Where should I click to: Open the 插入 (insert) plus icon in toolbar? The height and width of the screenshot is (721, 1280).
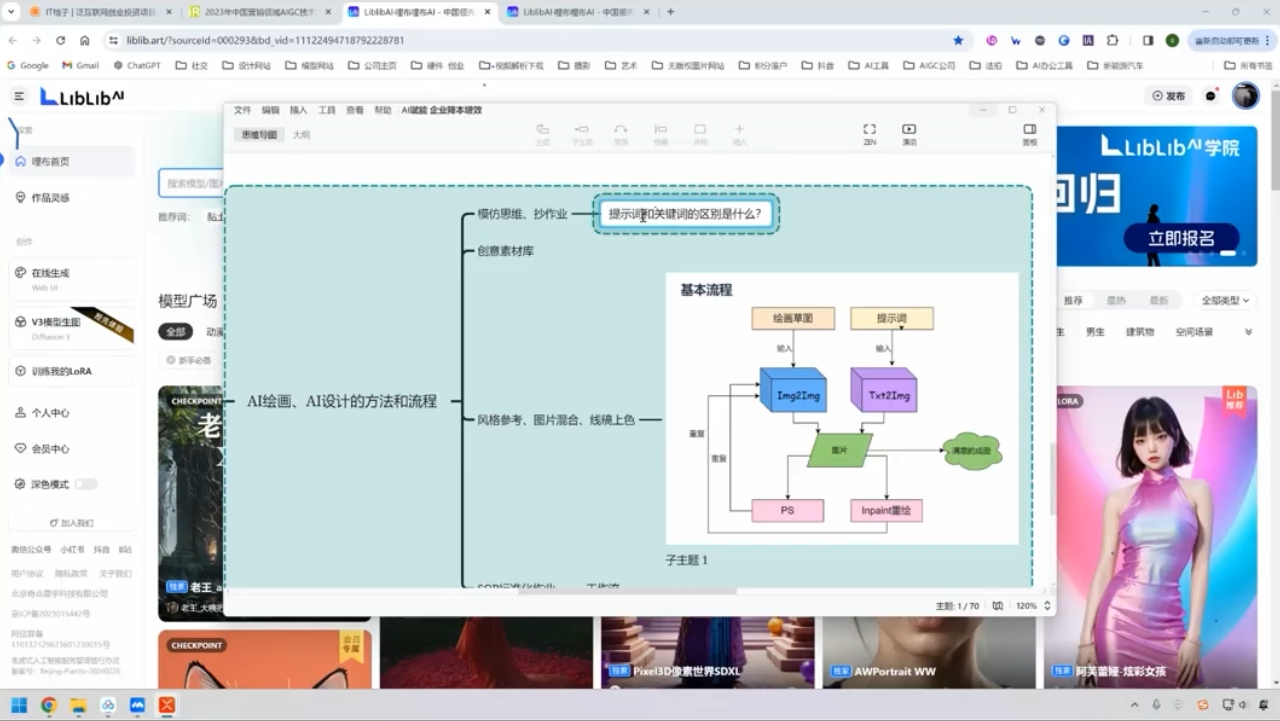pyautogui.click(x=740, y=131)
